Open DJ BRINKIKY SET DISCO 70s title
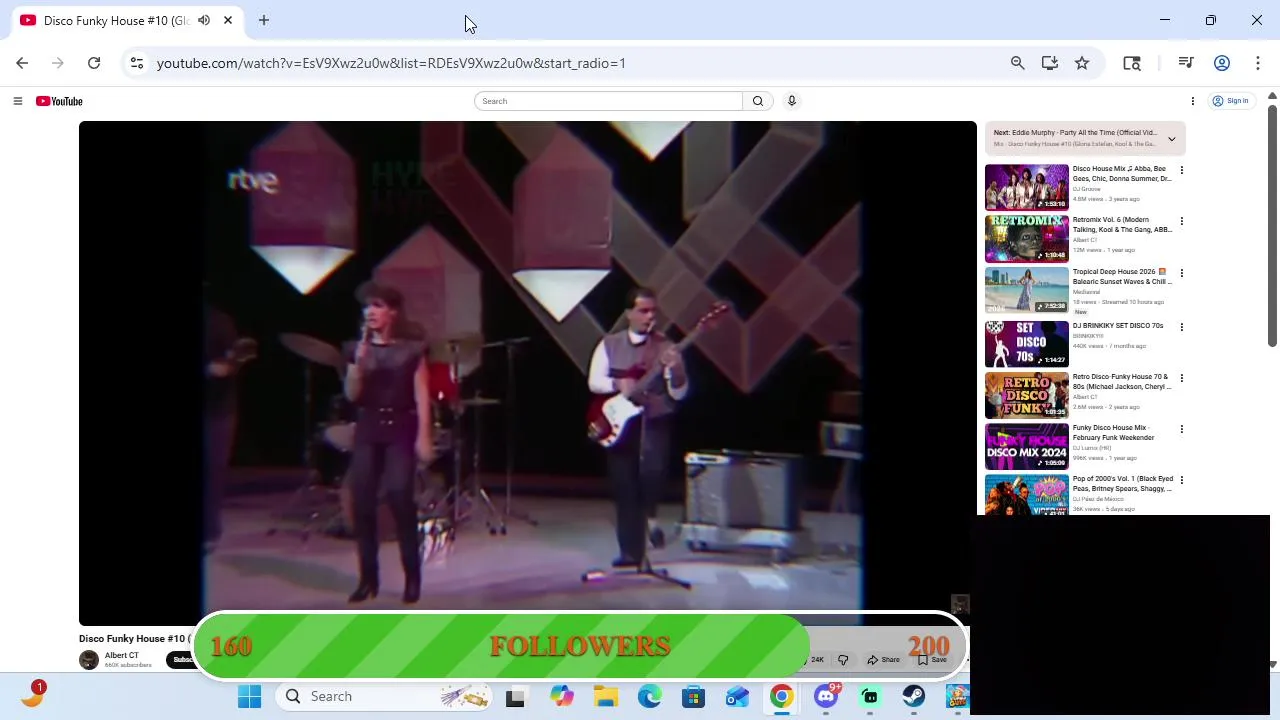 (1118, 326)
